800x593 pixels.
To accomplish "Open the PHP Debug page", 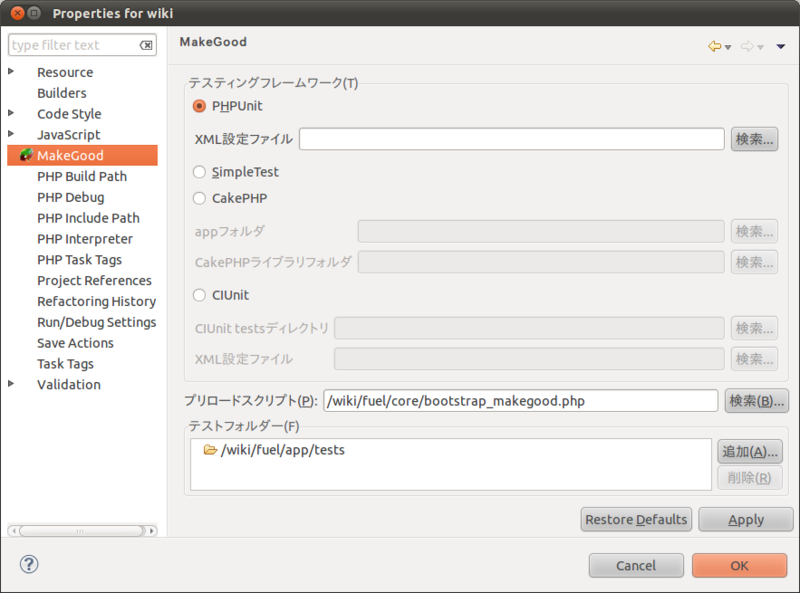I will pyautogui.click(x=70, y=197).
